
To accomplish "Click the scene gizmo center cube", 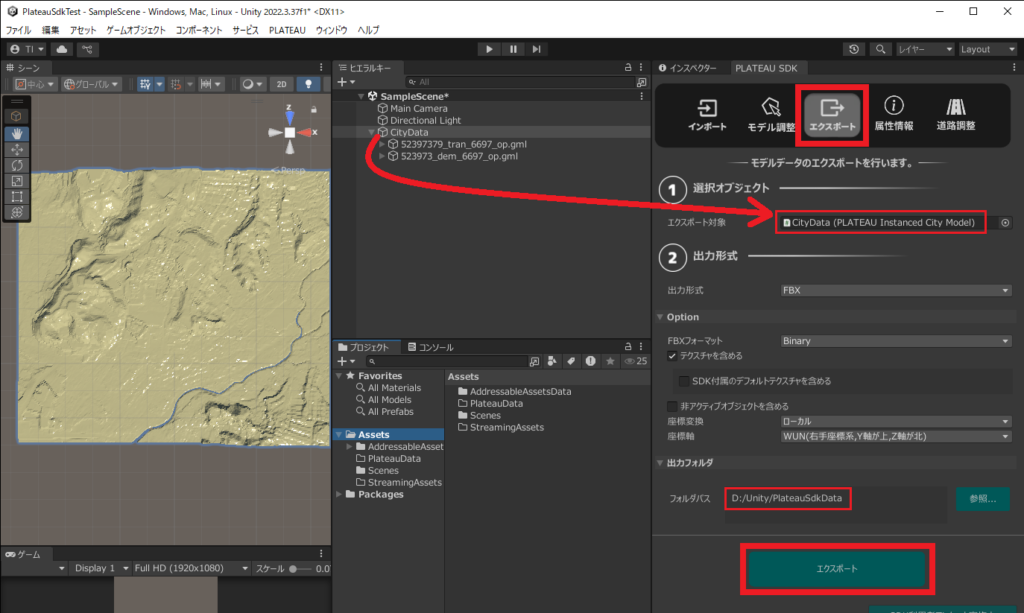I will (290, 133).
